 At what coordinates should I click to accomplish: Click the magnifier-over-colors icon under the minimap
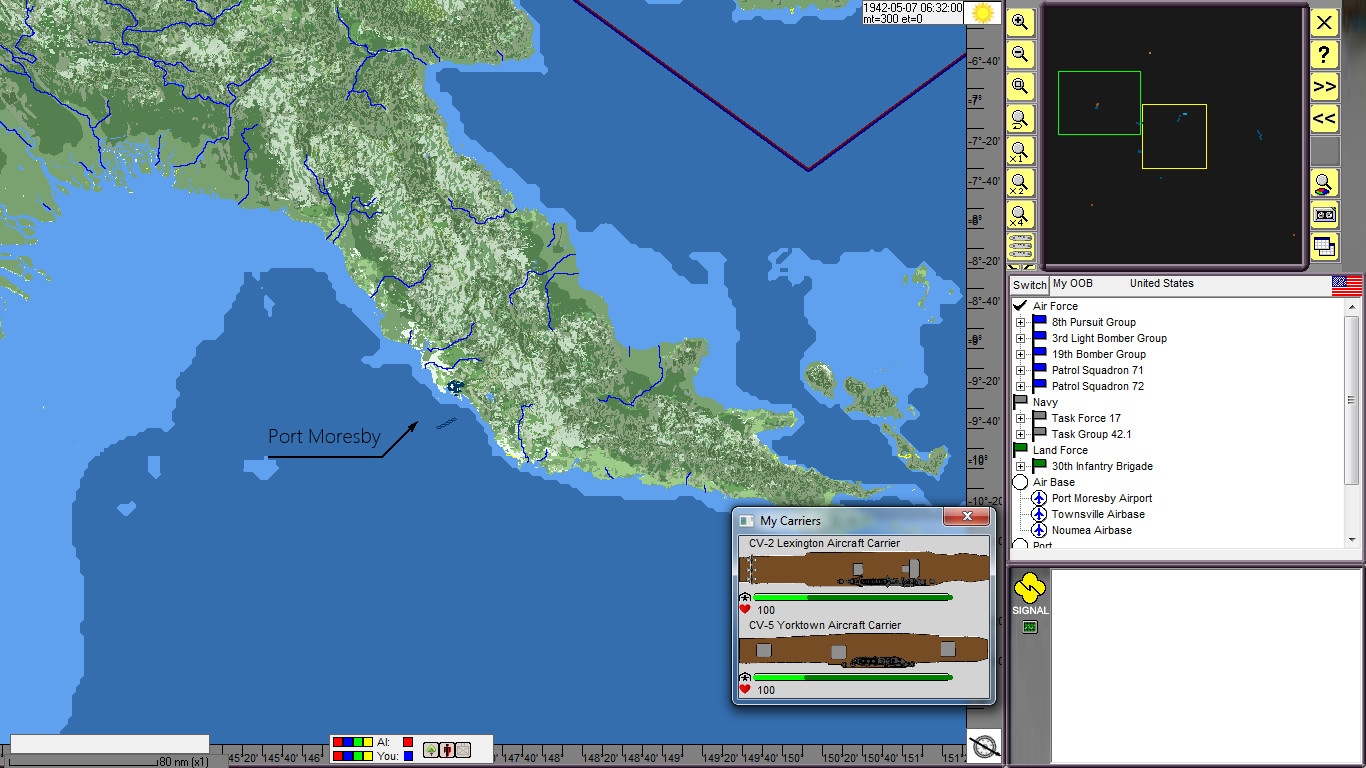pos(1324,183)
